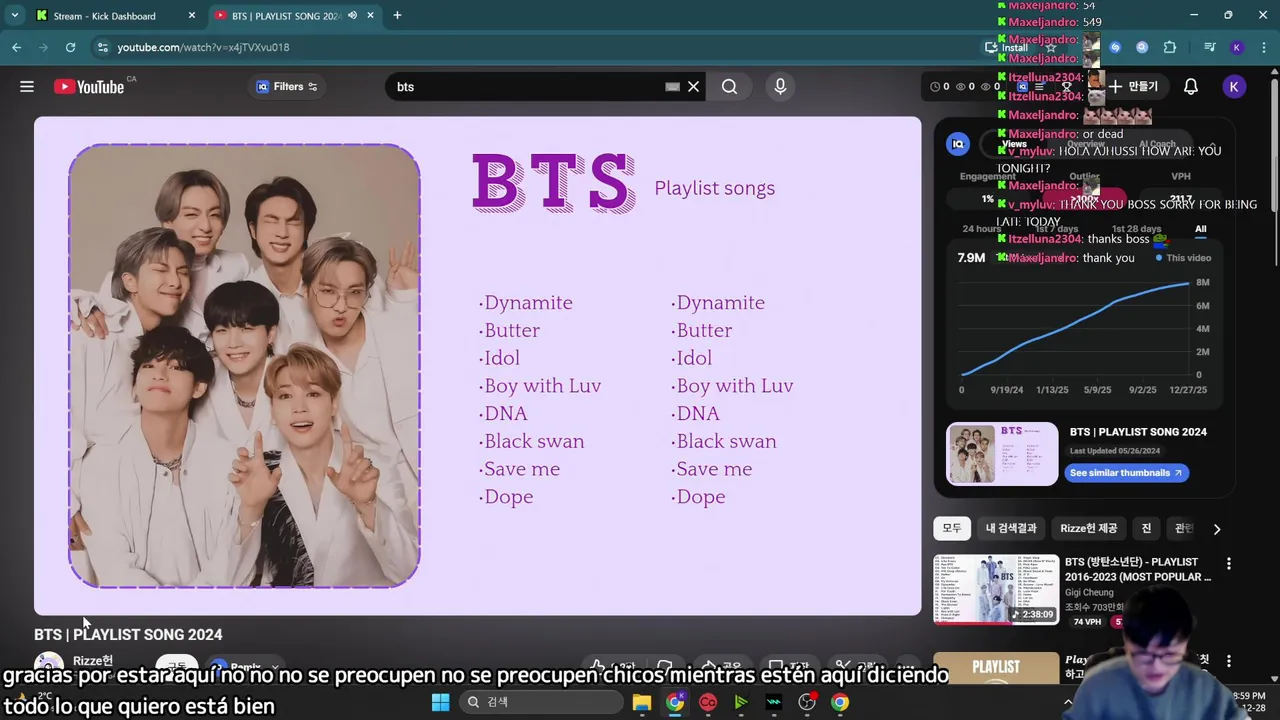Select the 모두 filter chip
Screen dimensions: 1280x720
[x=952, y=528]
